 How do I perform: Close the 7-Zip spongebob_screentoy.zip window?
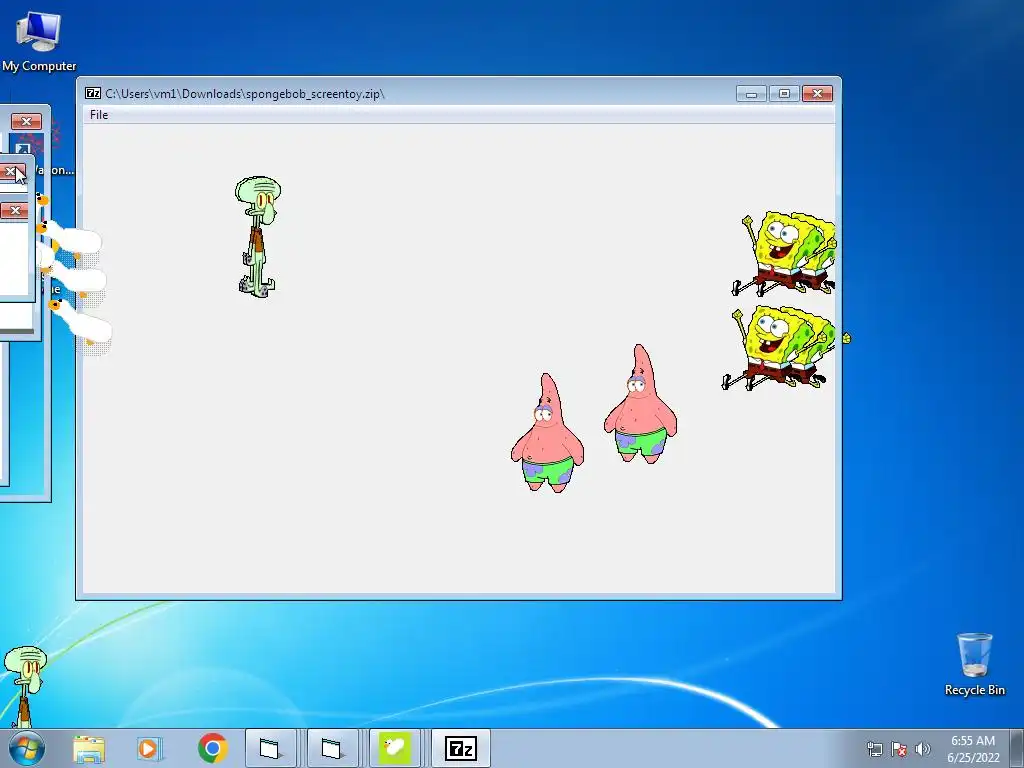click(817, 94)
